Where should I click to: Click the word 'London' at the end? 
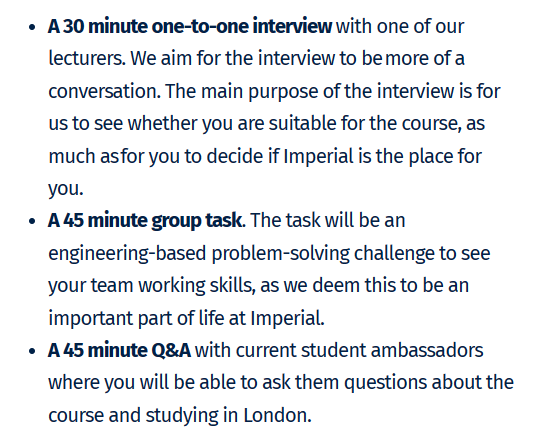coord(275,415)
